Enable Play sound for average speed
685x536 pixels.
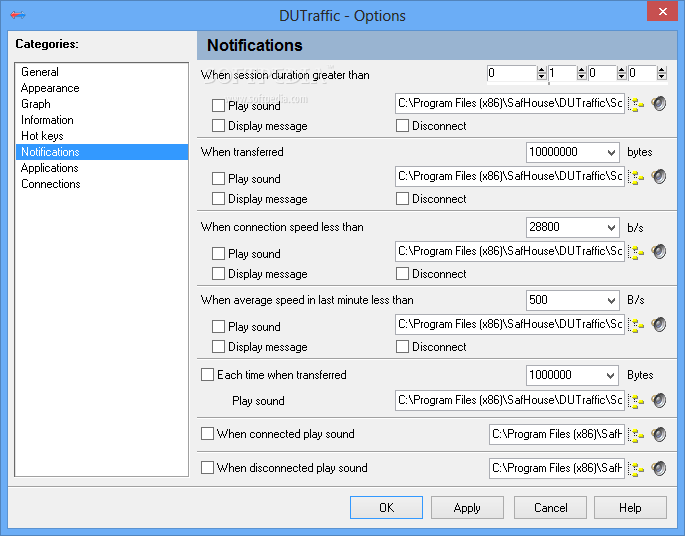(218, 327)
